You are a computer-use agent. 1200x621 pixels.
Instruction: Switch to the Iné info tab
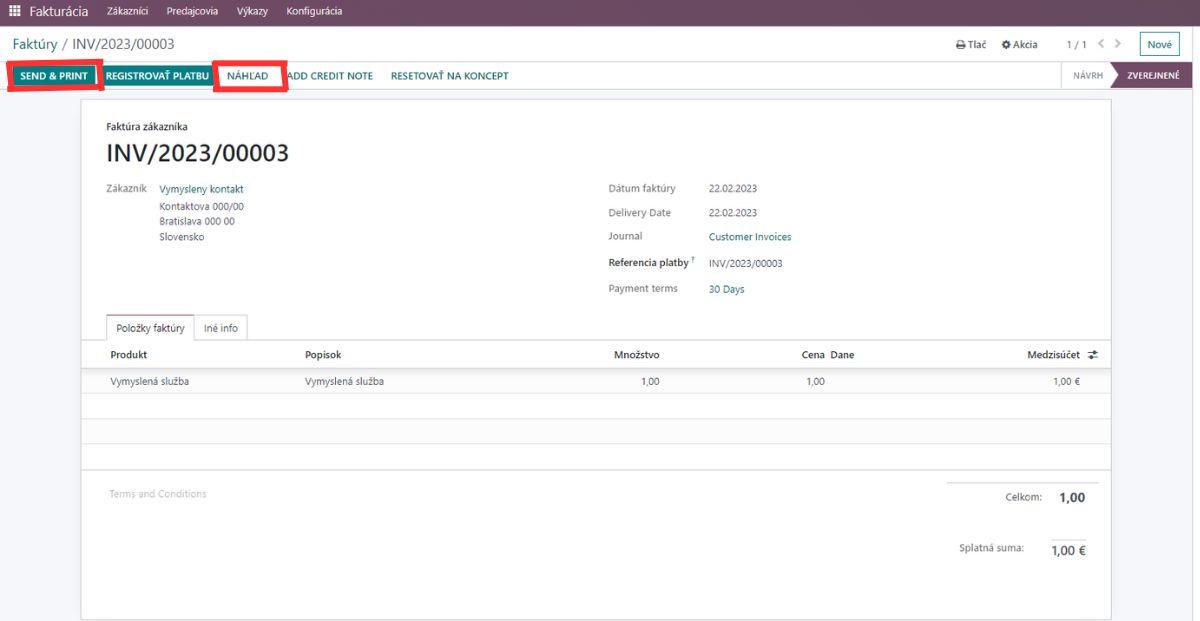[221, 328]
